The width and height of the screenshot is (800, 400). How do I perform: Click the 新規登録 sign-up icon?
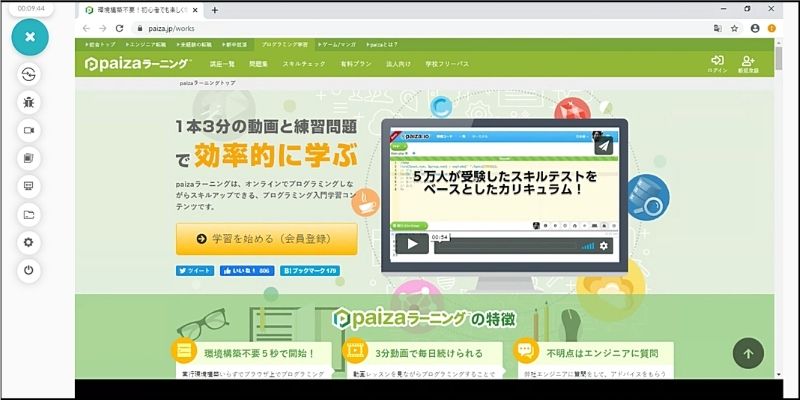[748, 64]
